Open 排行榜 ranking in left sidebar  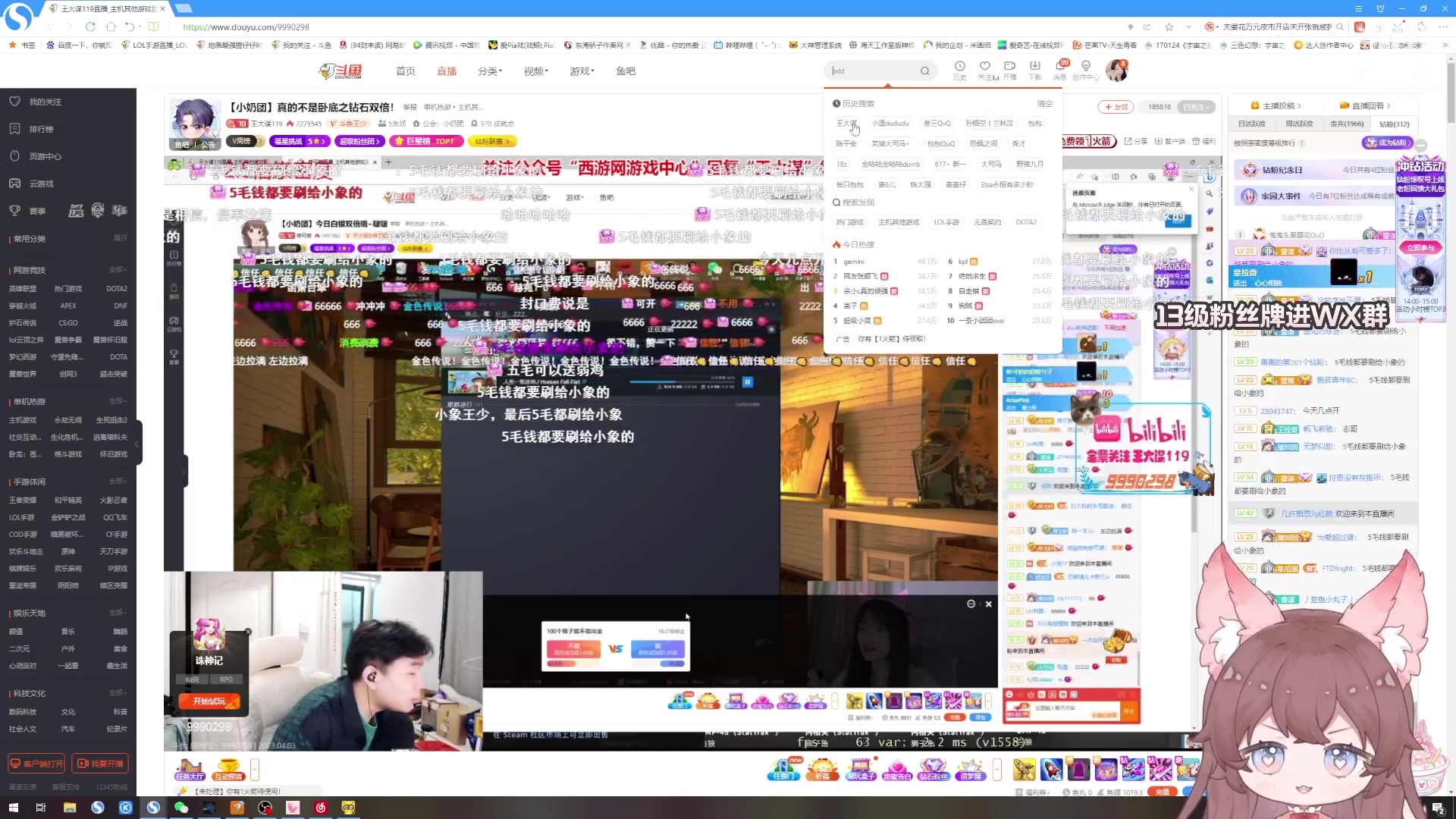point(41,129)
